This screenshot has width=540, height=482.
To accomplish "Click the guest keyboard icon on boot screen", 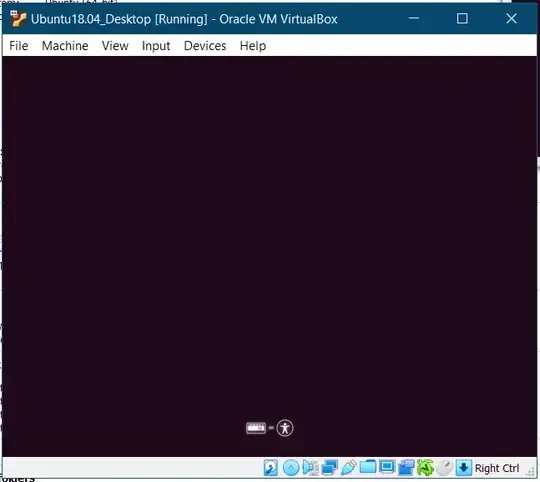I will tap(256, 428).
